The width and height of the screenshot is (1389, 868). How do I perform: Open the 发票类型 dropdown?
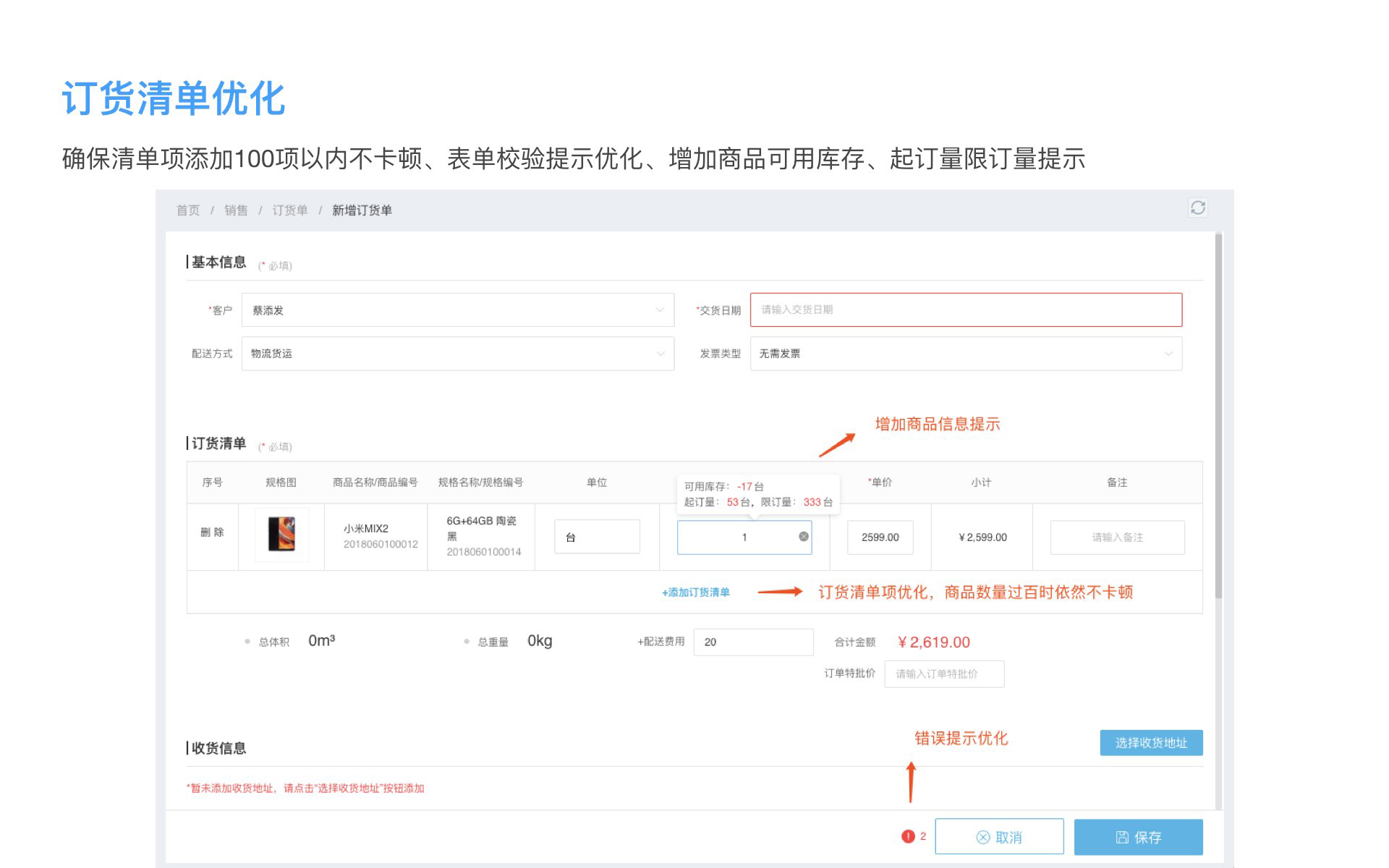tap(965, 354)
